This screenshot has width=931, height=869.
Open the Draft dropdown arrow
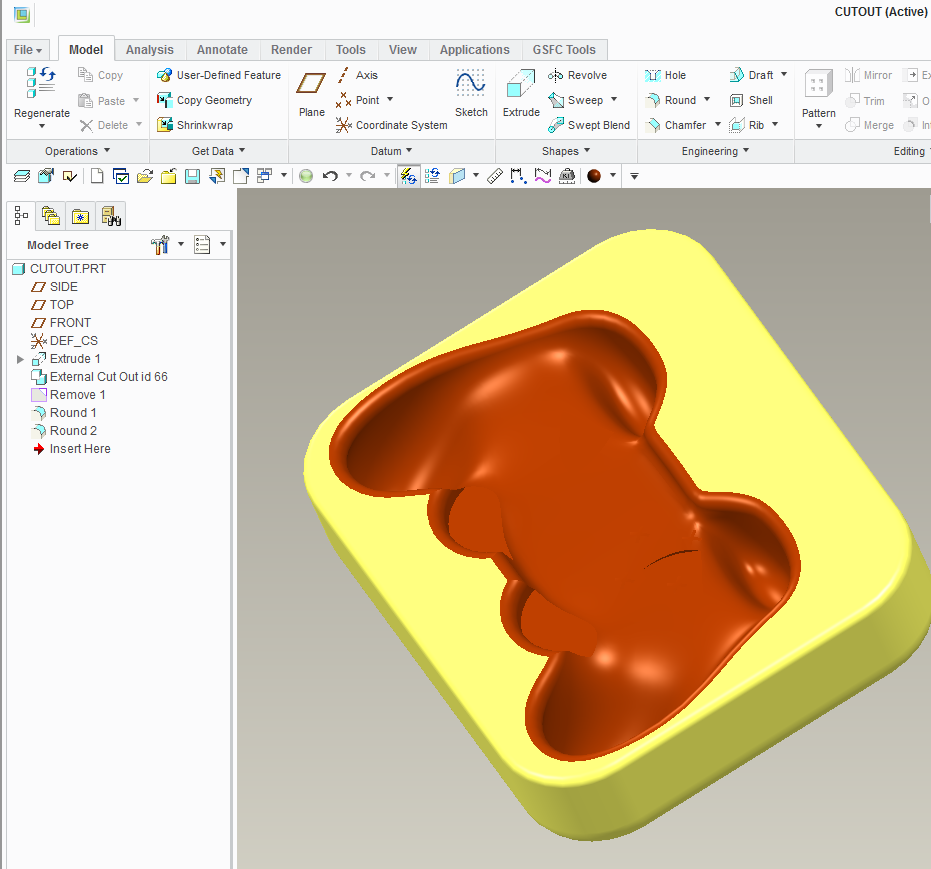click(x=784, y=75)
